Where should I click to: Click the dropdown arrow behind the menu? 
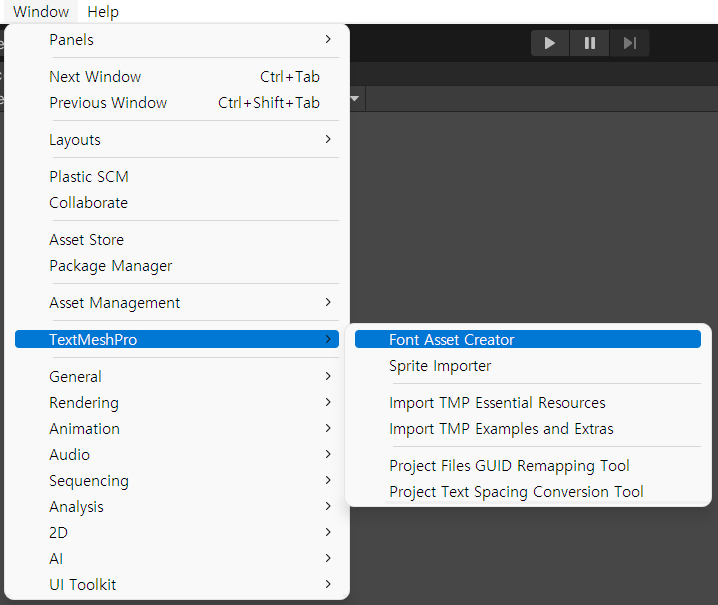tap(355, 98)
